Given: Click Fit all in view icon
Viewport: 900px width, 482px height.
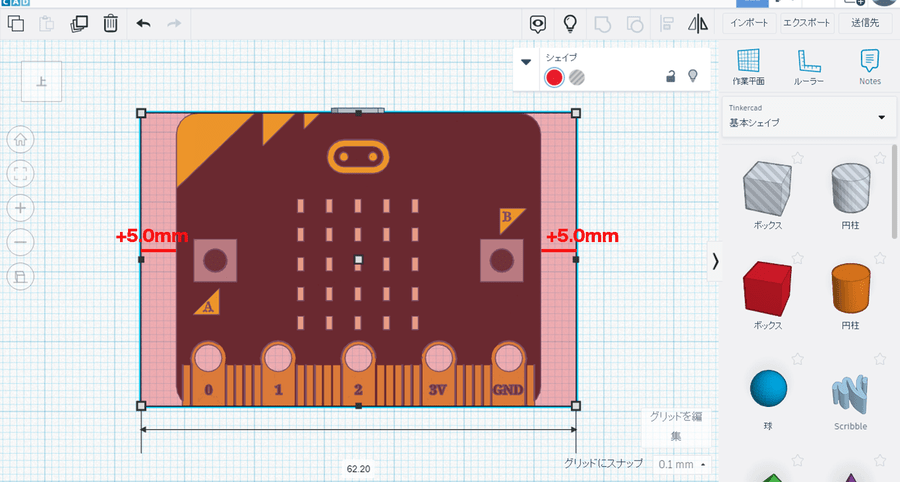Looking at the screenshot, I should tap(21, 174).
